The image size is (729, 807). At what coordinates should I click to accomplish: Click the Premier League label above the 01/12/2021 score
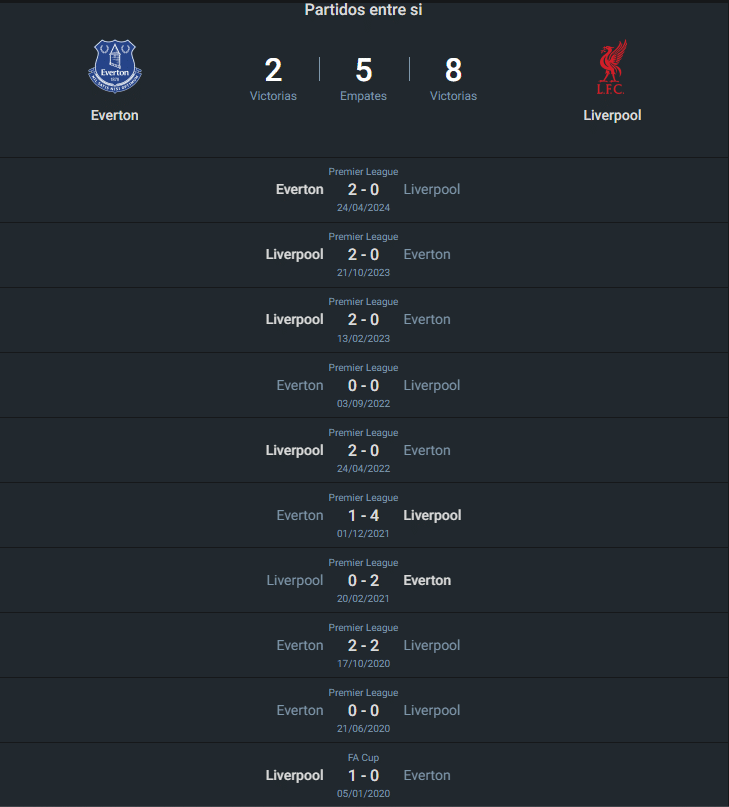(362, 496)
